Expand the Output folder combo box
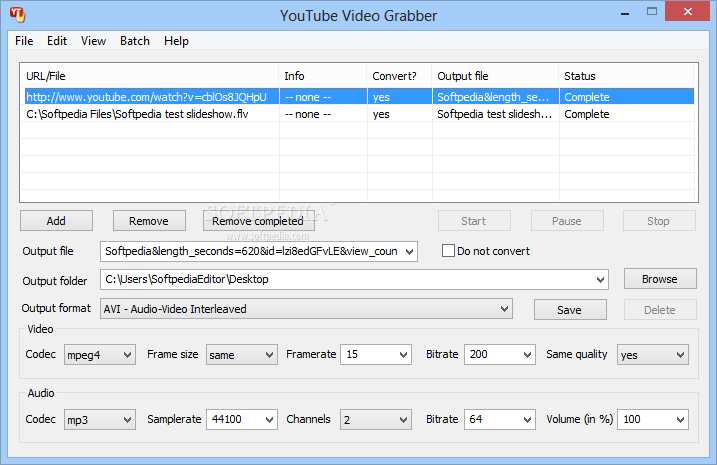 pos(599,280)
